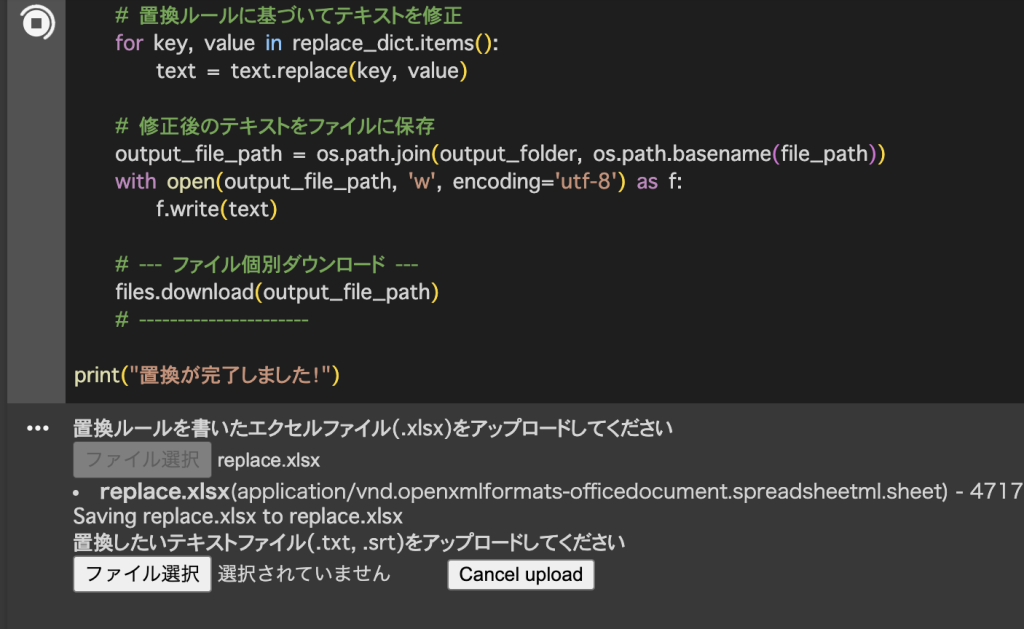Click the Saving replace.xlsx output message
The height and width of the screenshot is (629, 1024).
point(238,517)
